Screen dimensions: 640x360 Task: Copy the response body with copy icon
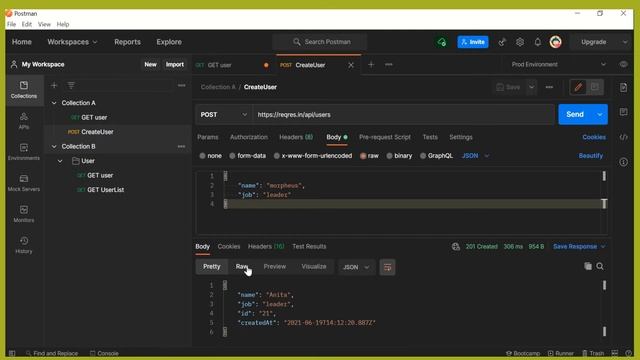588,267
